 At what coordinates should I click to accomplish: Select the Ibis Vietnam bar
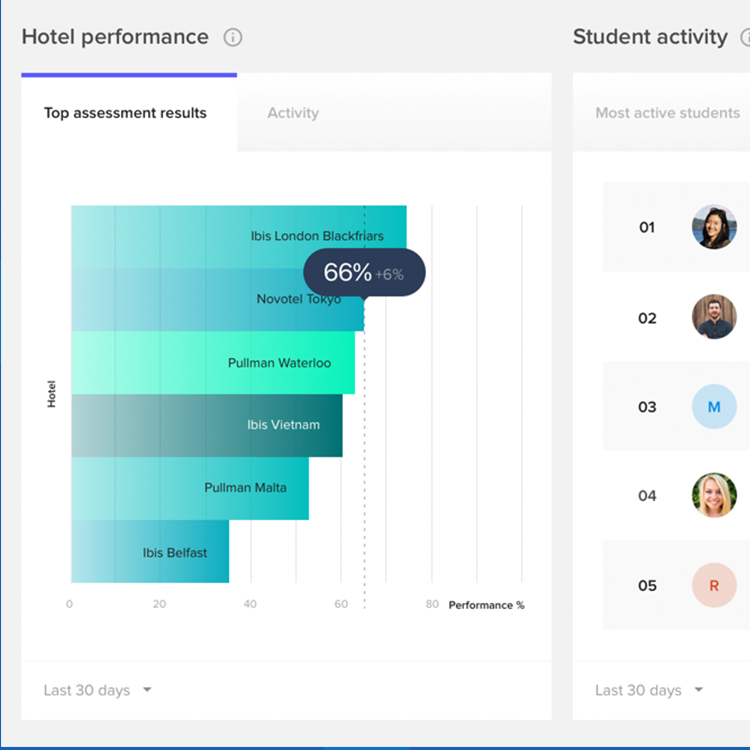(x=207, y=425)
